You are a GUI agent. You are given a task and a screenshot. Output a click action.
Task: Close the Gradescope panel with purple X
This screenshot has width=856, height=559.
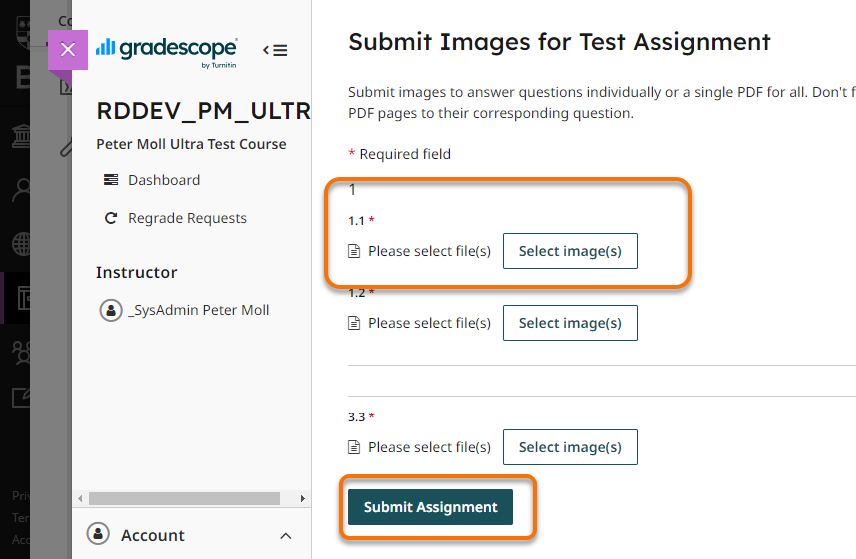(68, 49)
